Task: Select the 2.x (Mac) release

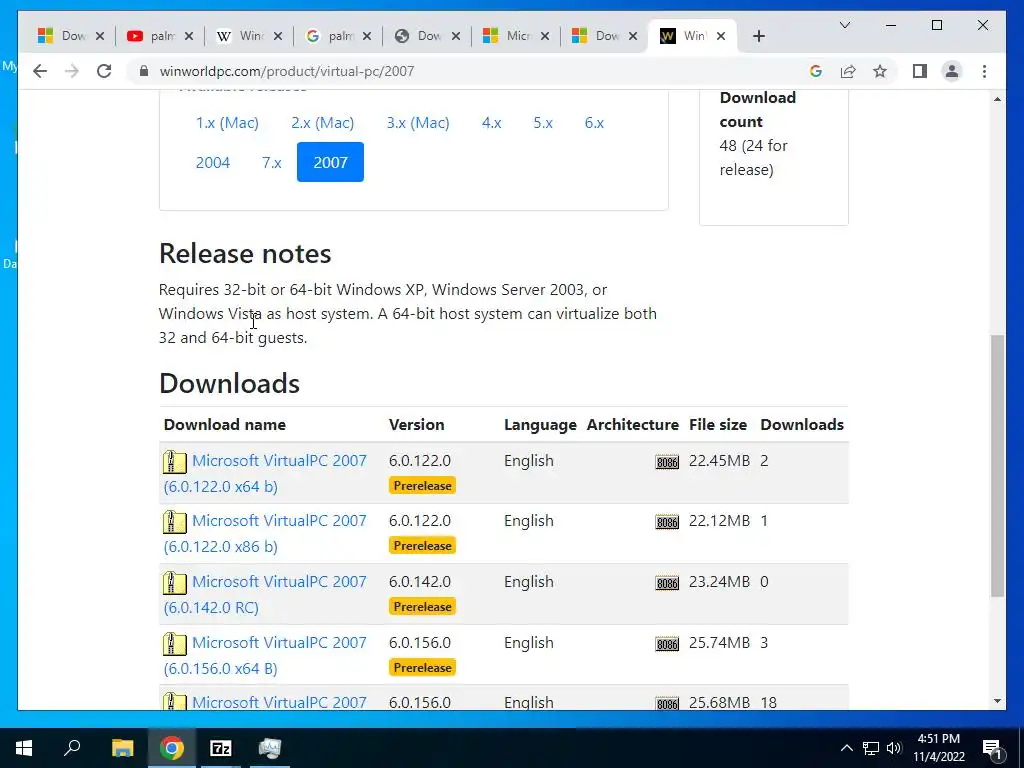Action: coord(323,123)
